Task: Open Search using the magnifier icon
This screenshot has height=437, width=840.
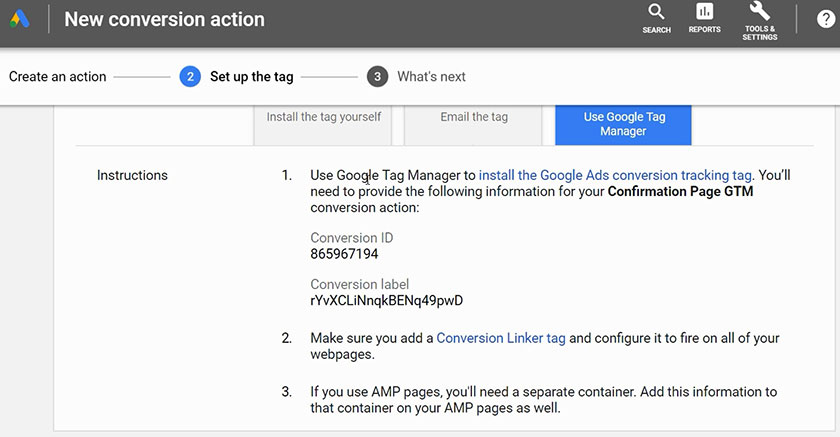Action: [x=656, y=13]
